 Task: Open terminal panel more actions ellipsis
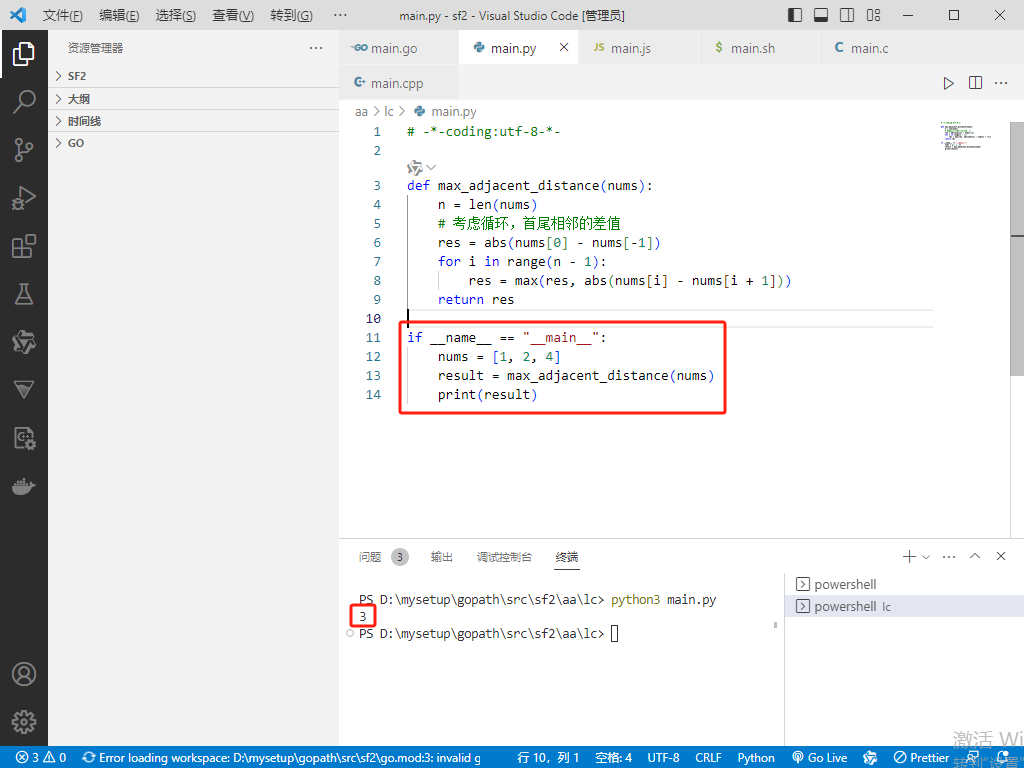(949, 556)
